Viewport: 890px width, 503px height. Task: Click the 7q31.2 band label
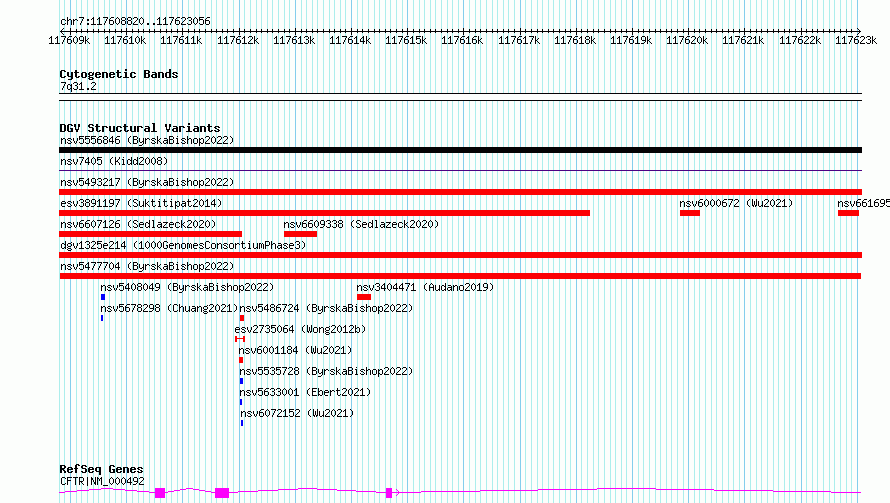(78, 87)
